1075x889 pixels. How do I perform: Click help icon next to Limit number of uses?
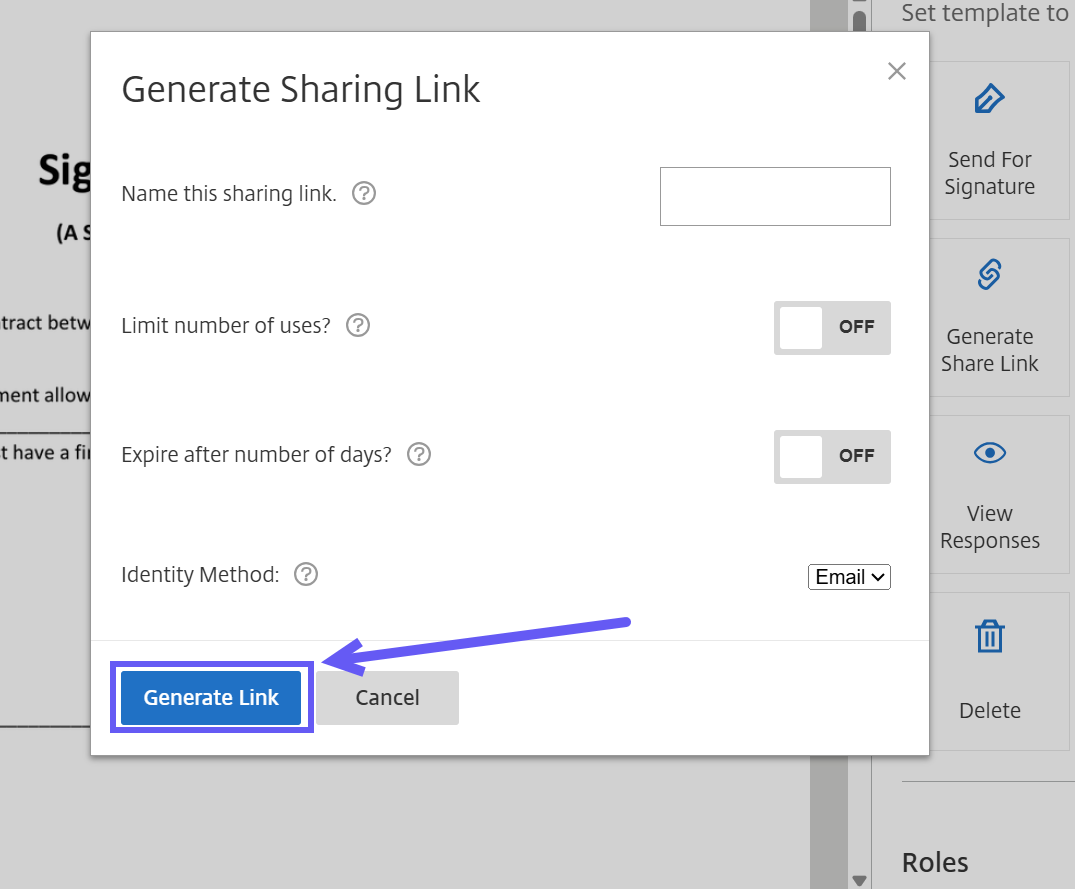pyautogui.click(x=358, y=326)
